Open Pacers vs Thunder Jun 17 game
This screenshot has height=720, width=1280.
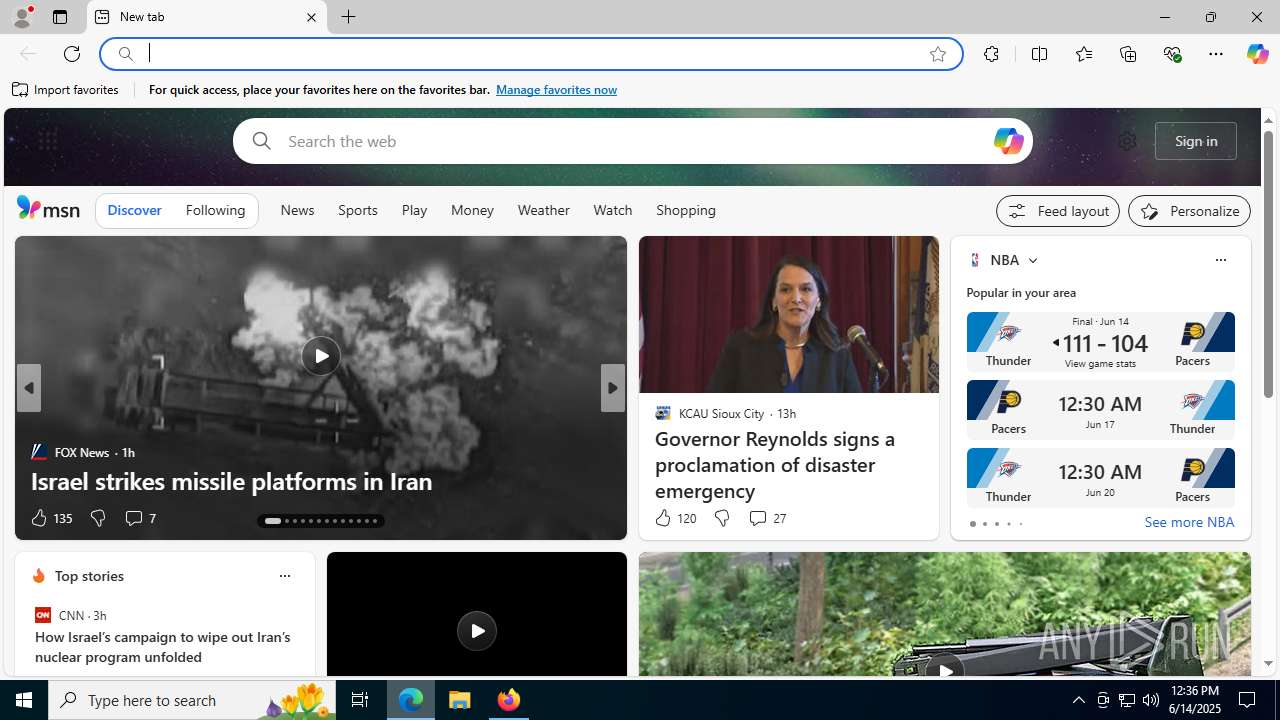pos(1100,410)
